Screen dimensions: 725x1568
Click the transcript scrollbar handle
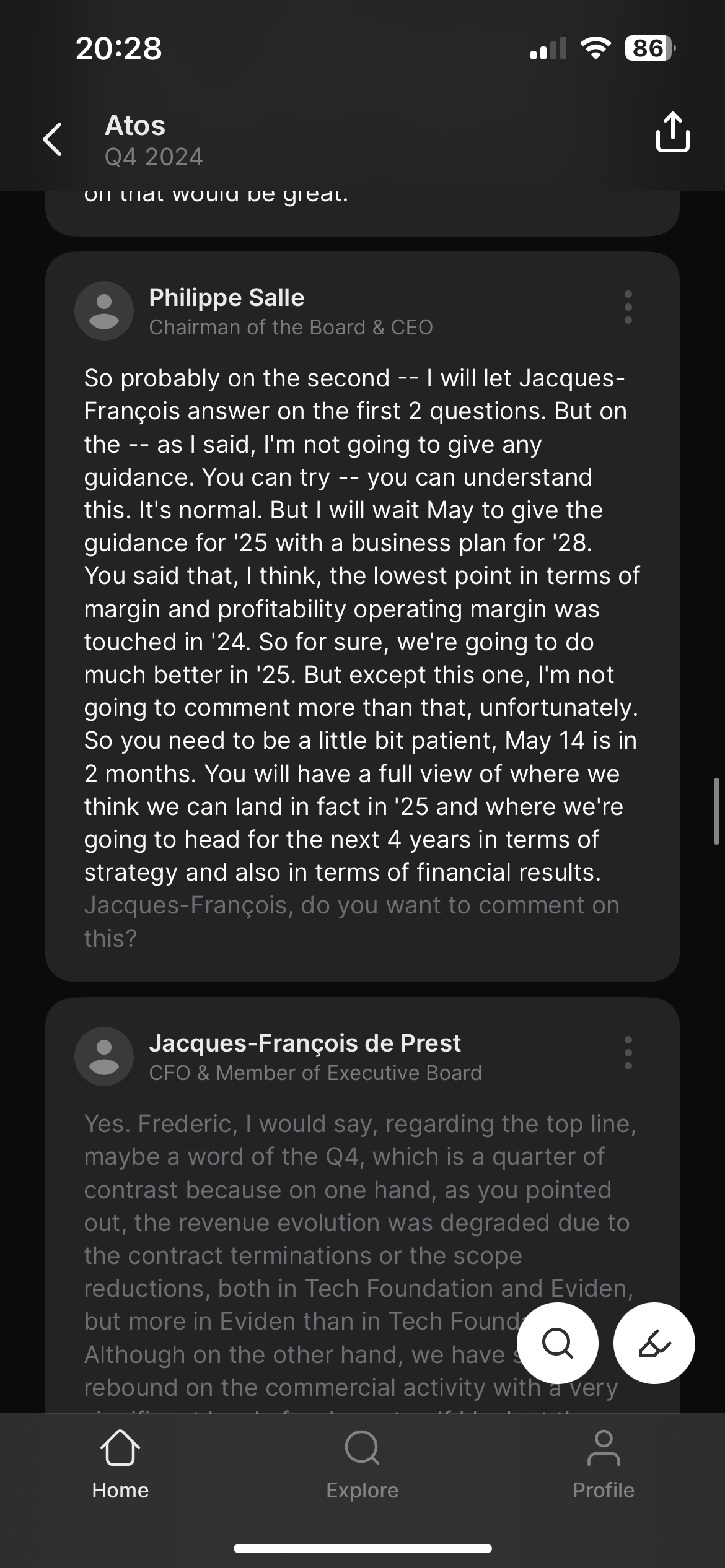pyautogui.click(x=716, y=811)
